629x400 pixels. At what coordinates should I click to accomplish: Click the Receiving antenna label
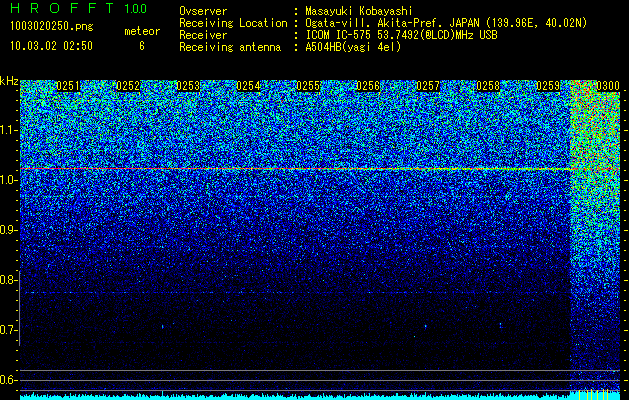tap(230, 47)
